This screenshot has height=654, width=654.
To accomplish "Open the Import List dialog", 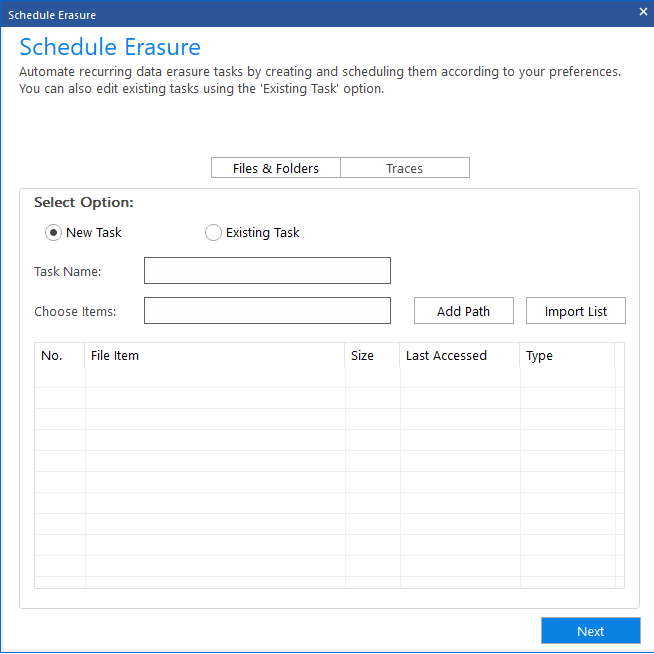I will 576,311.
